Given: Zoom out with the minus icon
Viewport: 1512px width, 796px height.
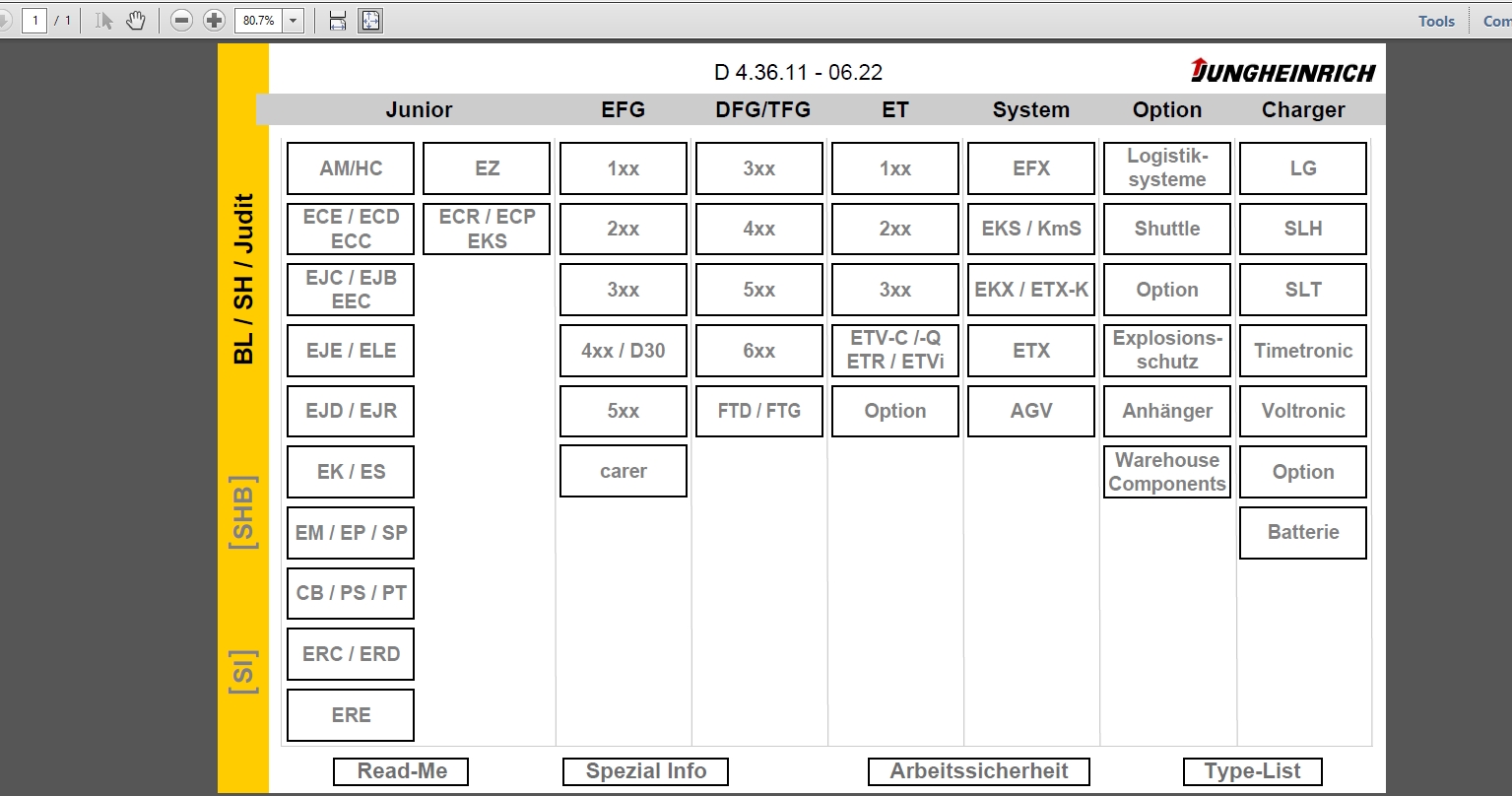Looking at the screenshot, I should click(181, 20).
